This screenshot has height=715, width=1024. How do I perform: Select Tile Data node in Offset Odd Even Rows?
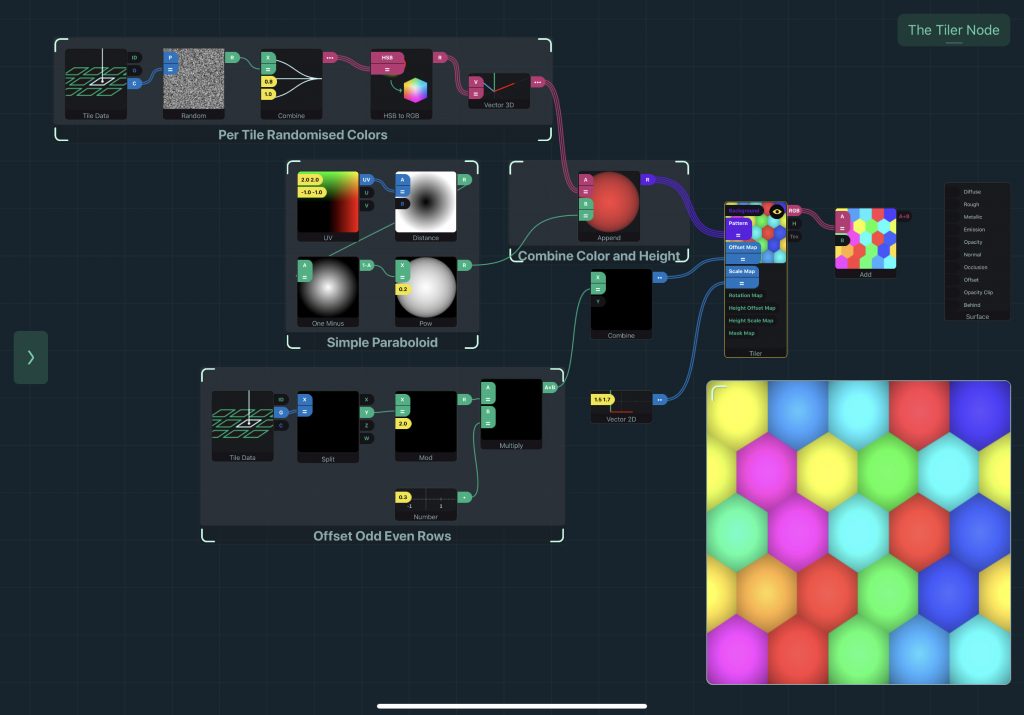pyautogui.click(x=242, y=426)
